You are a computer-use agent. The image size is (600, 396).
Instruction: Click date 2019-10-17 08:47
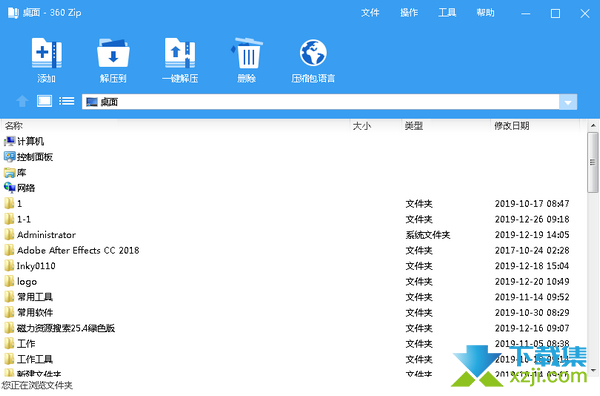tap(532, 204)
